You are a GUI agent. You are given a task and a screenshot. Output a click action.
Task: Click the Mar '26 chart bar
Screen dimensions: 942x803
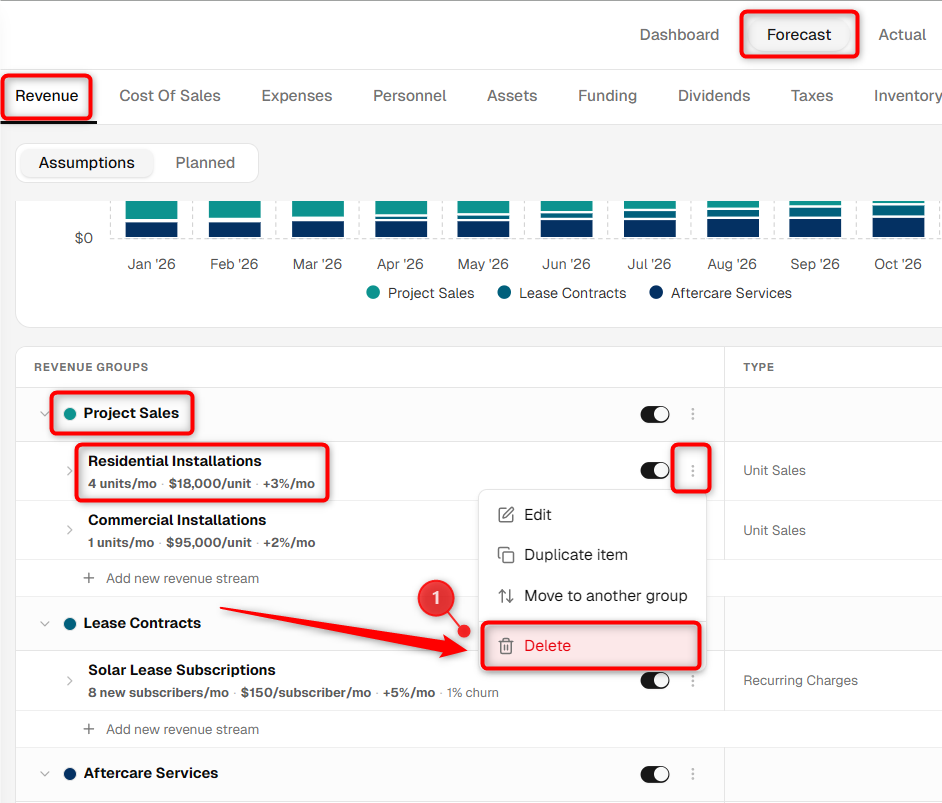[x=318, y=219]
